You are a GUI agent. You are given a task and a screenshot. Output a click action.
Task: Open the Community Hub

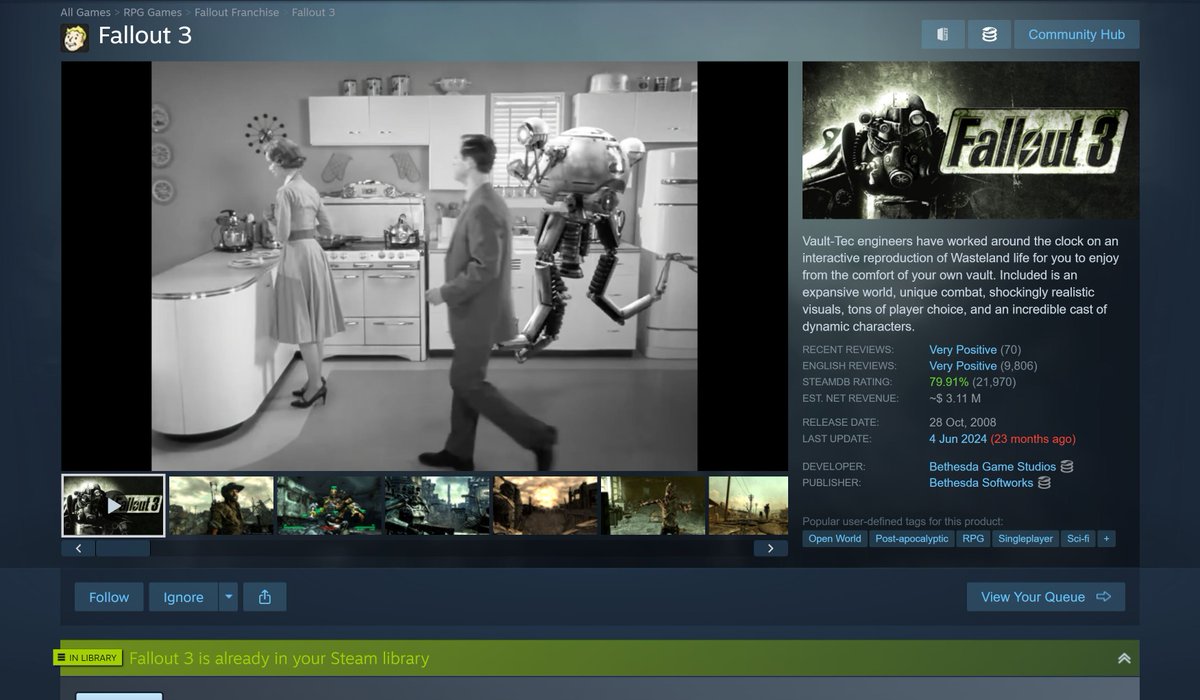coord(1076,34)
